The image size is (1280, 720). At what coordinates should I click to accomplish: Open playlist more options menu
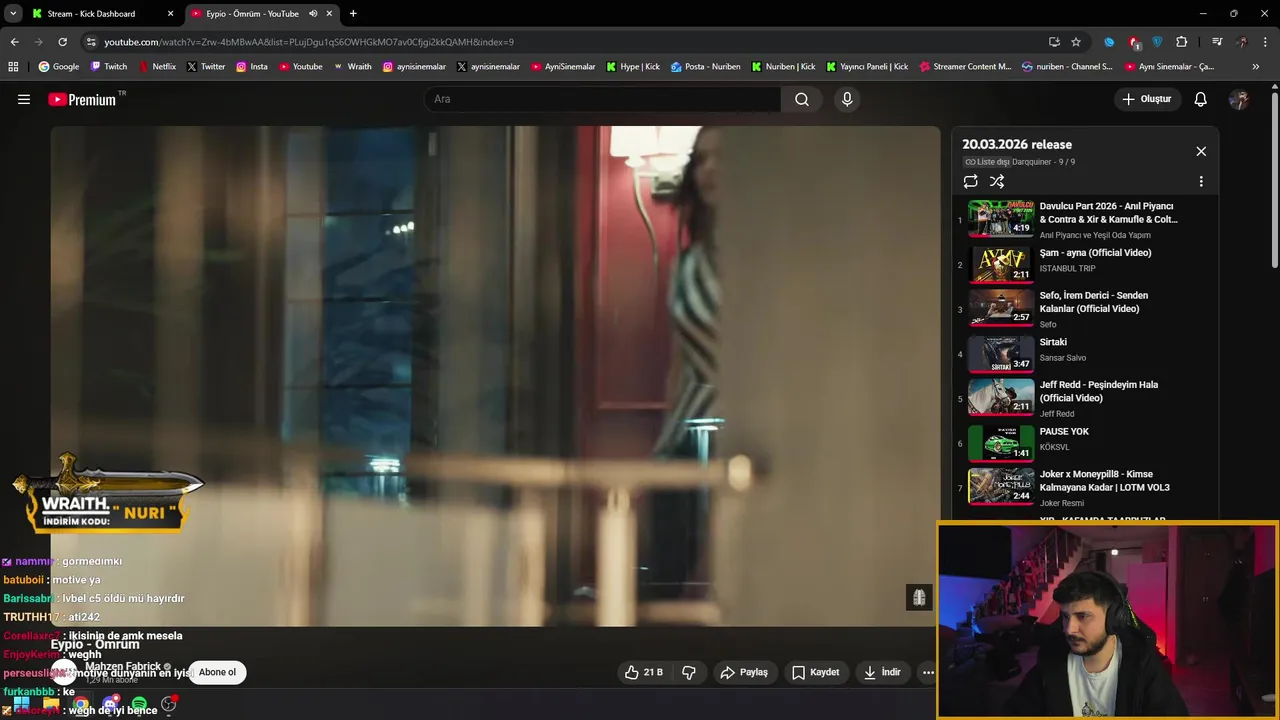(1201, 182)
